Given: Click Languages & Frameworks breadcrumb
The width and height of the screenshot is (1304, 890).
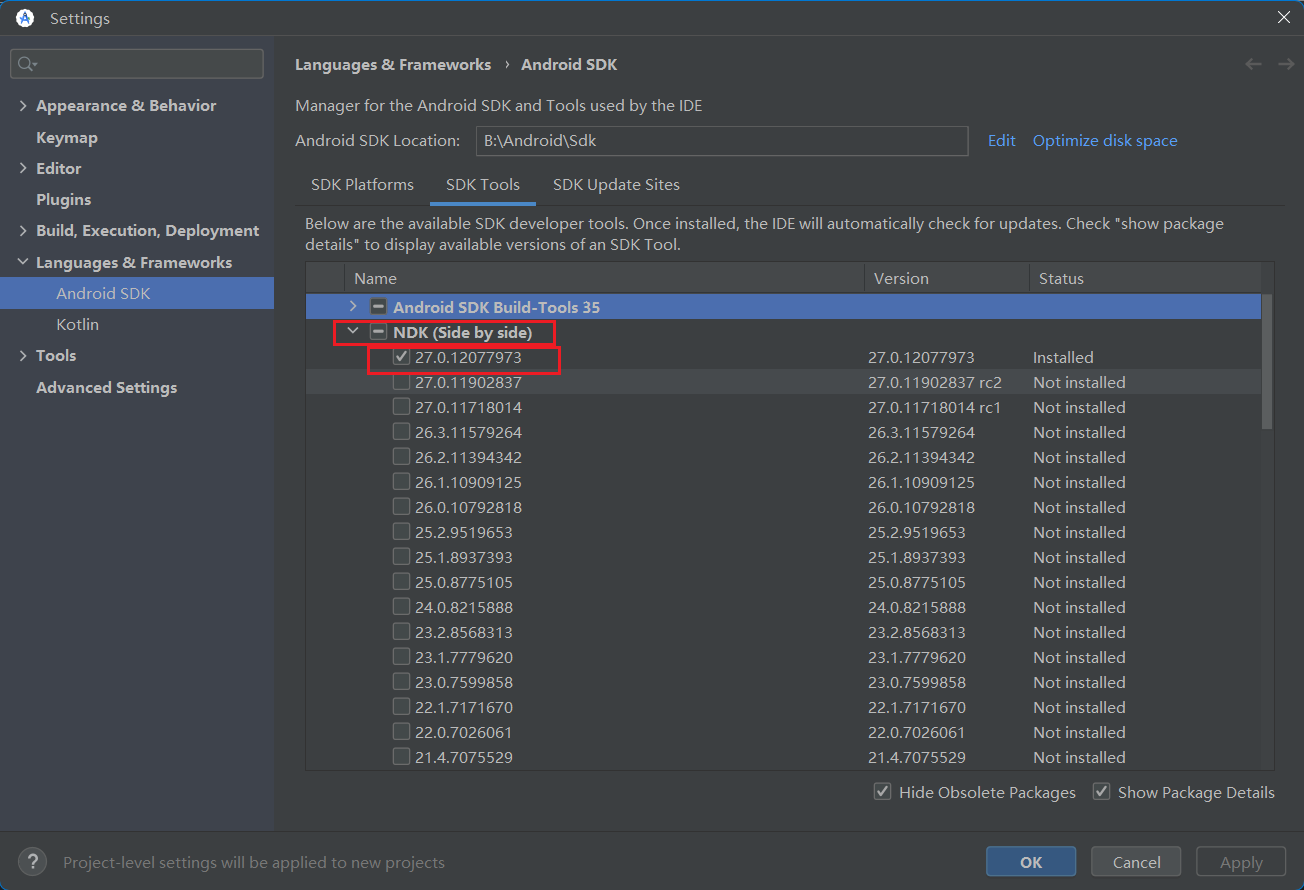Looking at the screenshot, I should (x=393, y=65).
